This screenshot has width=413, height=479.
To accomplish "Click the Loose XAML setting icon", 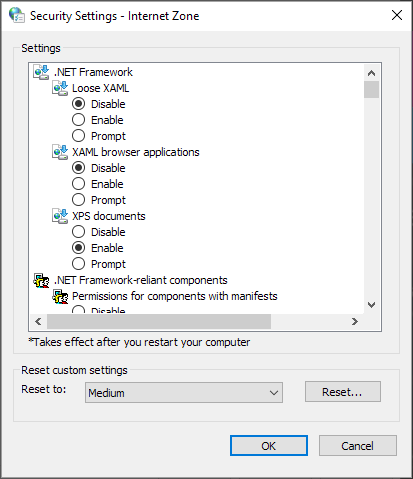I will 60,88.
